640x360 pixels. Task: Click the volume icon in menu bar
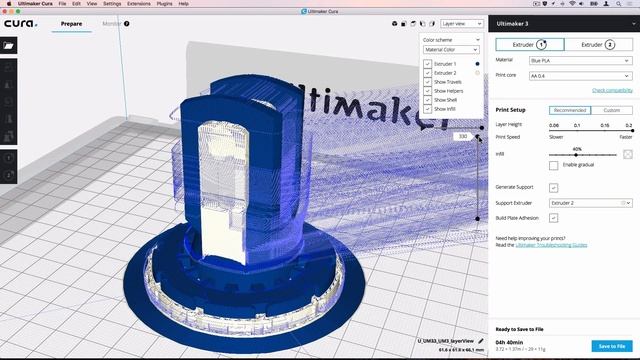[581, 4]
